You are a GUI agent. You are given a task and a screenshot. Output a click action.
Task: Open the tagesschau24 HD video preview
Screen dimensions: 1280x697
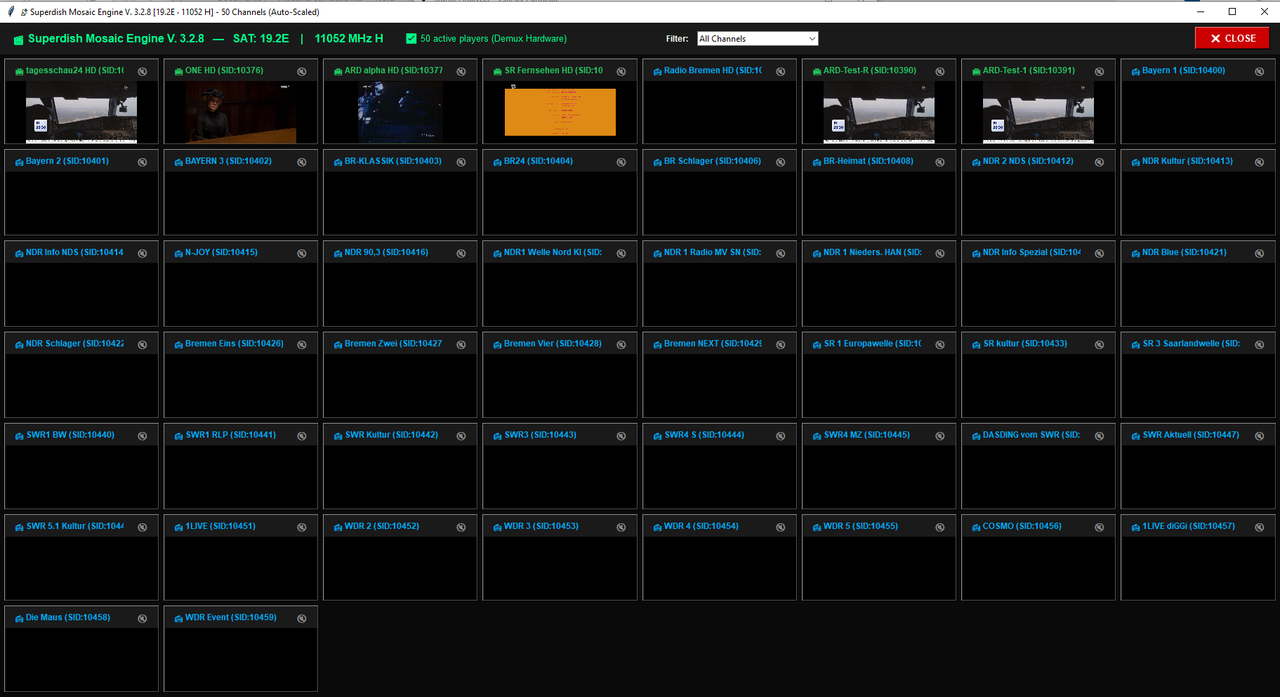point(81,112)
